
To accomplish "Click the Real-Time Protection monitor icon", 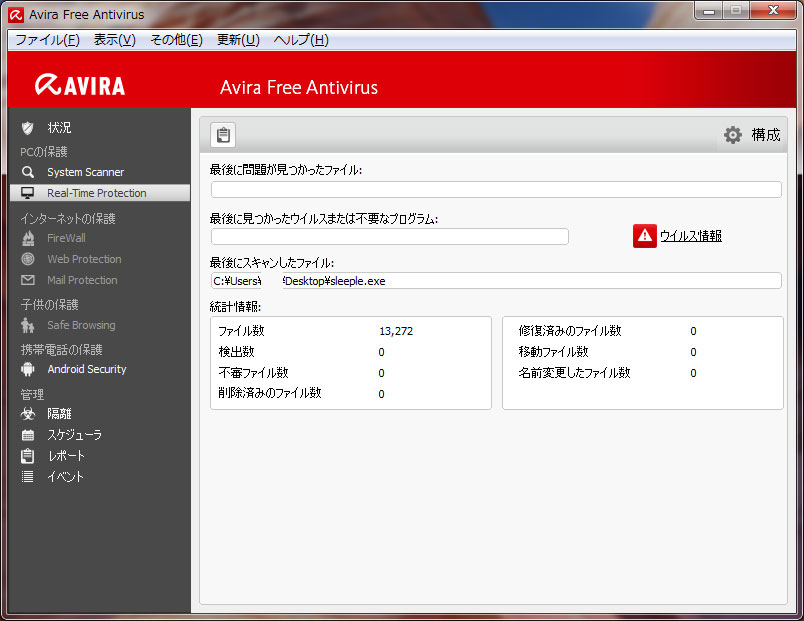I will 28,193.
